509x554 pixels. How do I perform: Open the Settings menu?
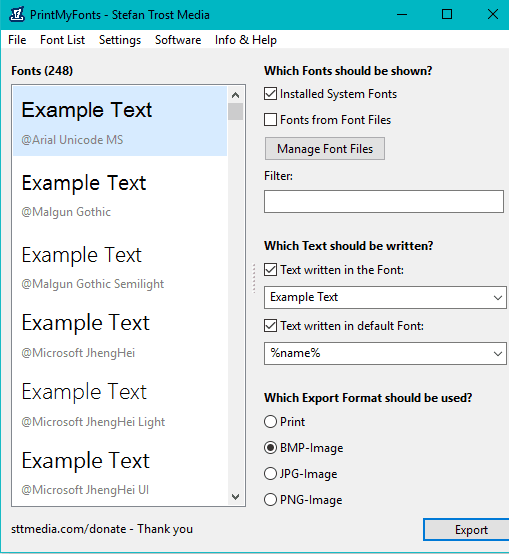[x=120, y=40]
